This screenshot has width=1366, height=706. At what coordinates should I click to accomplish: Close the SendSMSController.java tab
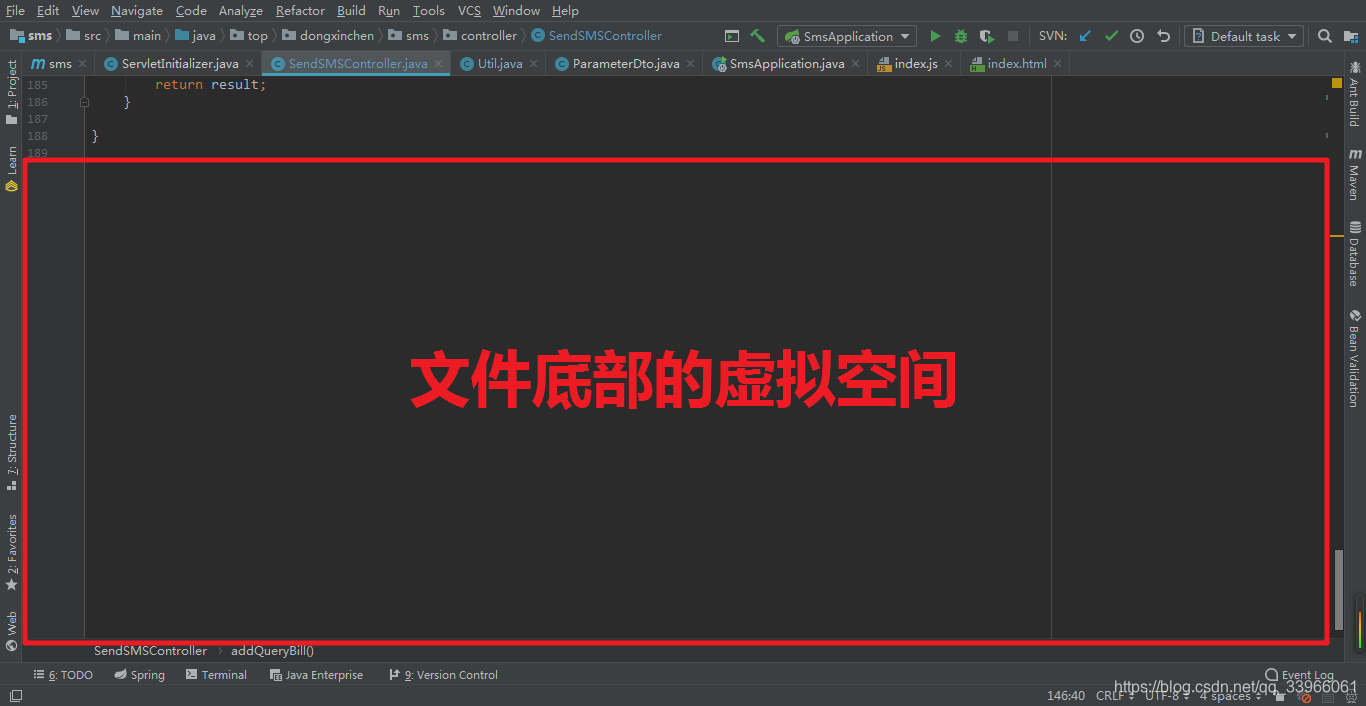pyautogui.click(x=439, y=63)
